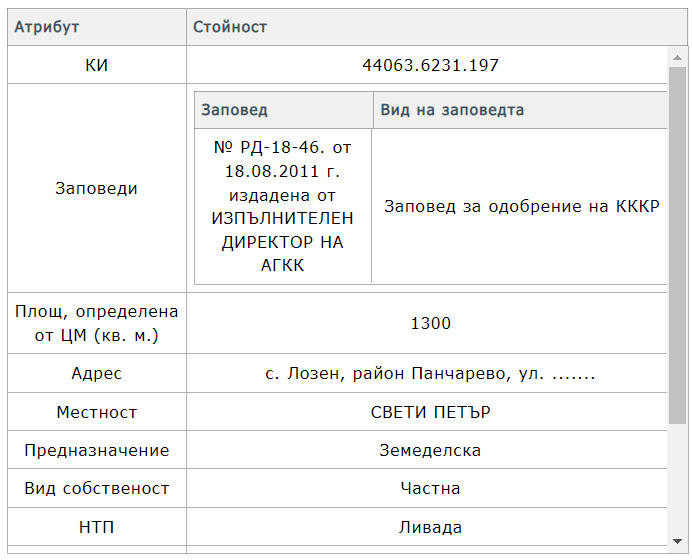Select the Земеделска value cell

[430, 450]
